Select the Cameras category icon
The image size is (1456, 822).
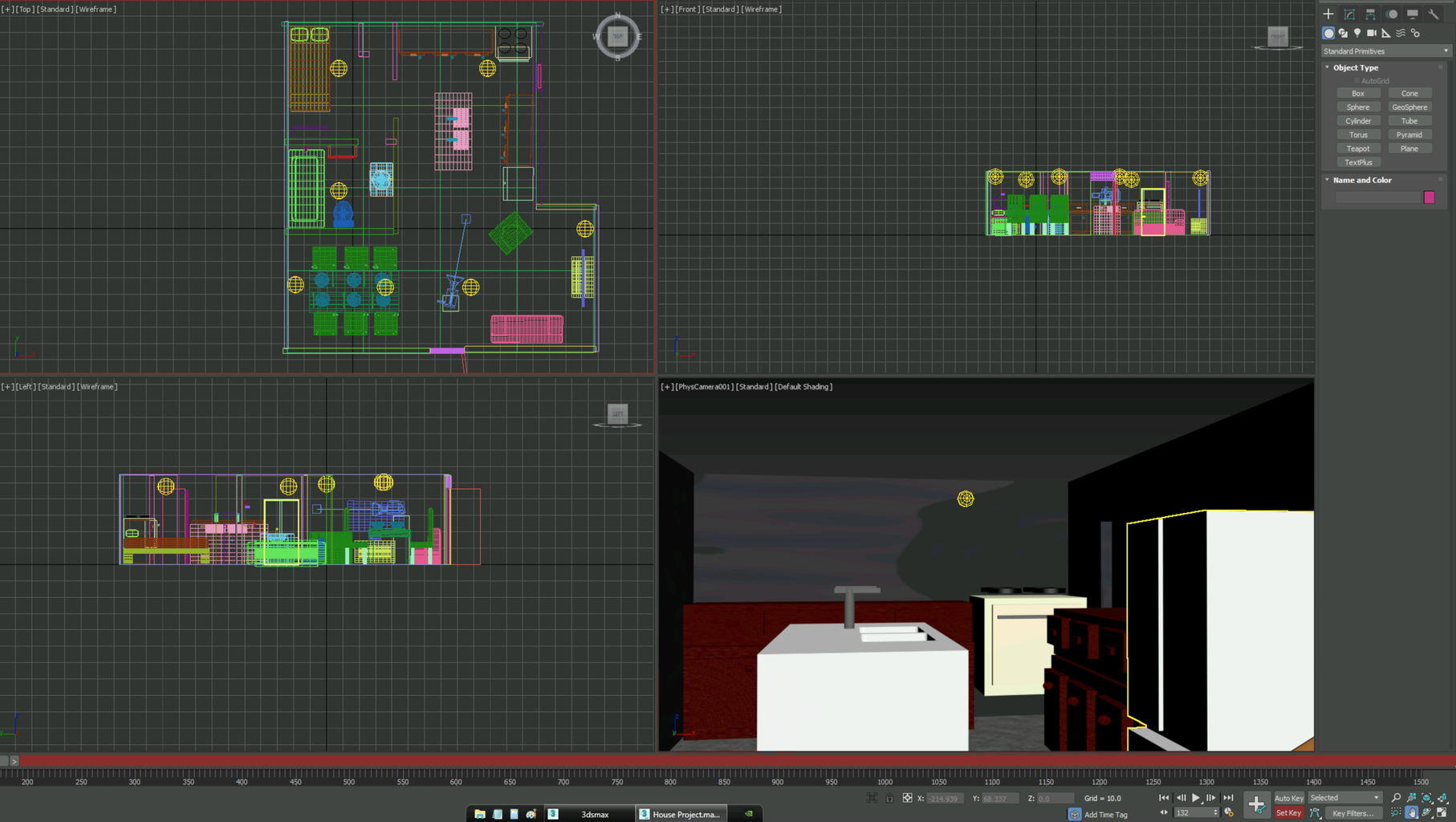pos(1372,33)
